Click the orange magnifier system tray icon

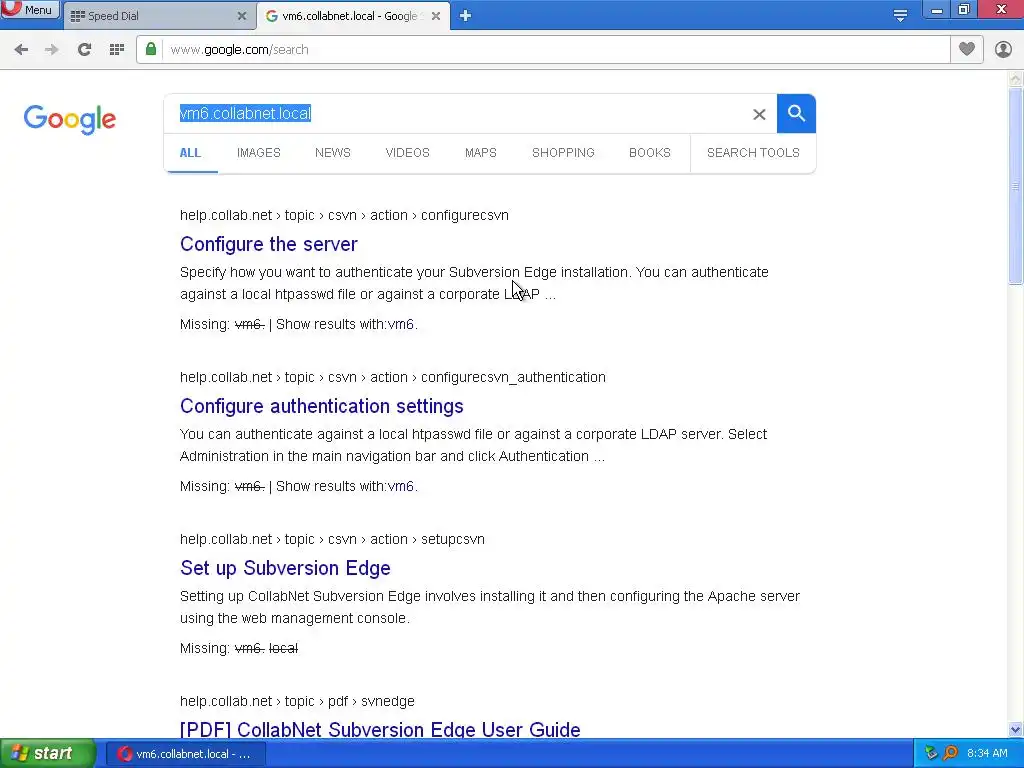point(951,753)
